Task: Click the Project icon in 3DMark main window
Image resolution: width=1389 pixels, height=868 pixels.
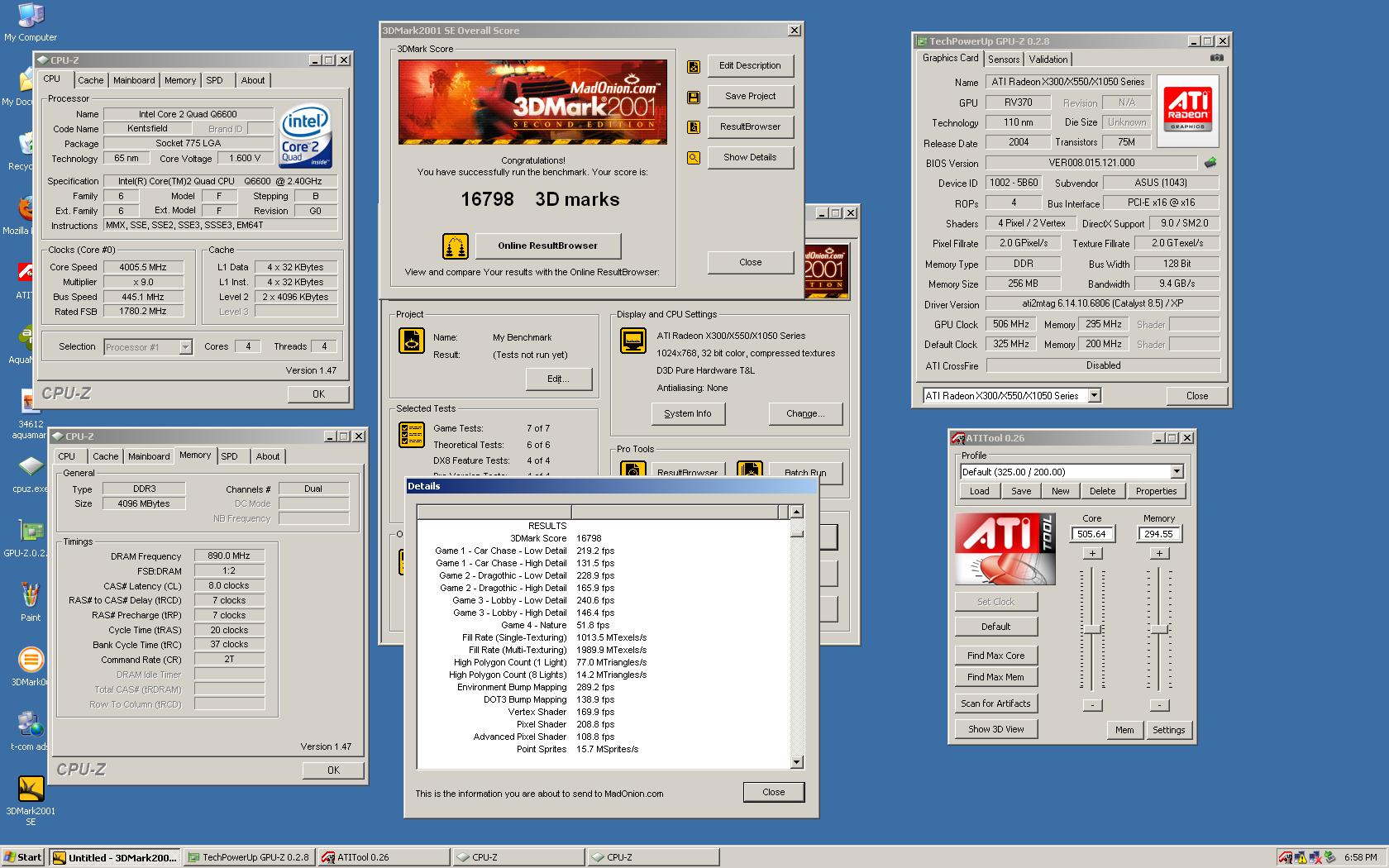Action: 412,341
